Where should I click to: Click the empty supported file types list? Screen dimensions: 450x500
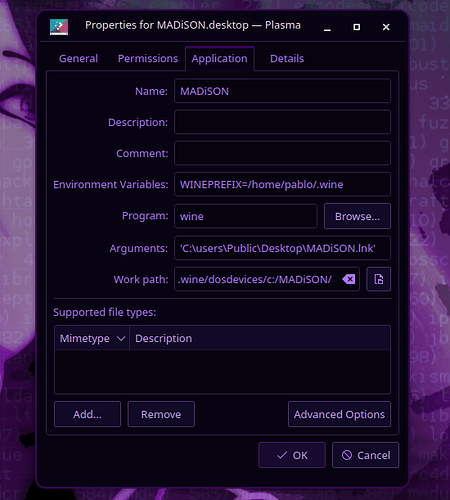point(222,371)
